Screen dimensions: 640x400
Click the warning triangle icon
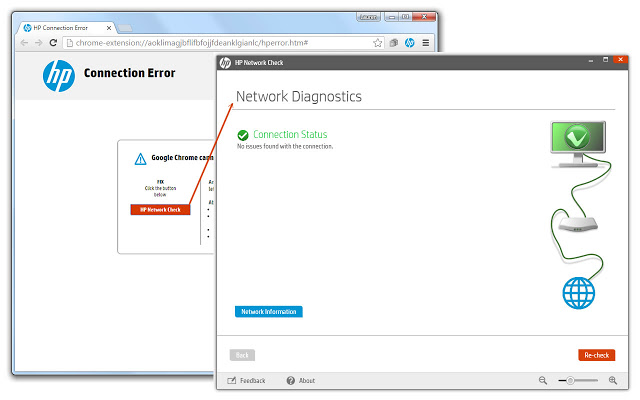pos(140,159)
